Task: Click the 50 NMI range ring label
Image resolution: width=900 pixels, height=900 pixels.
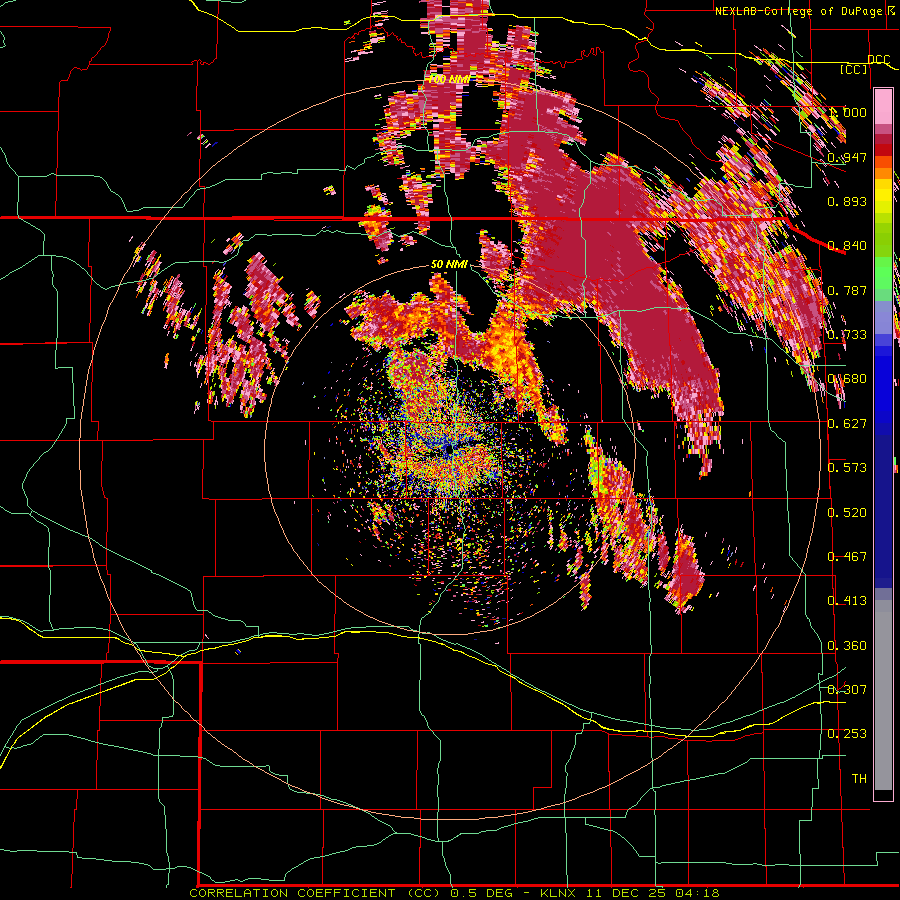Action: point(449,264)
